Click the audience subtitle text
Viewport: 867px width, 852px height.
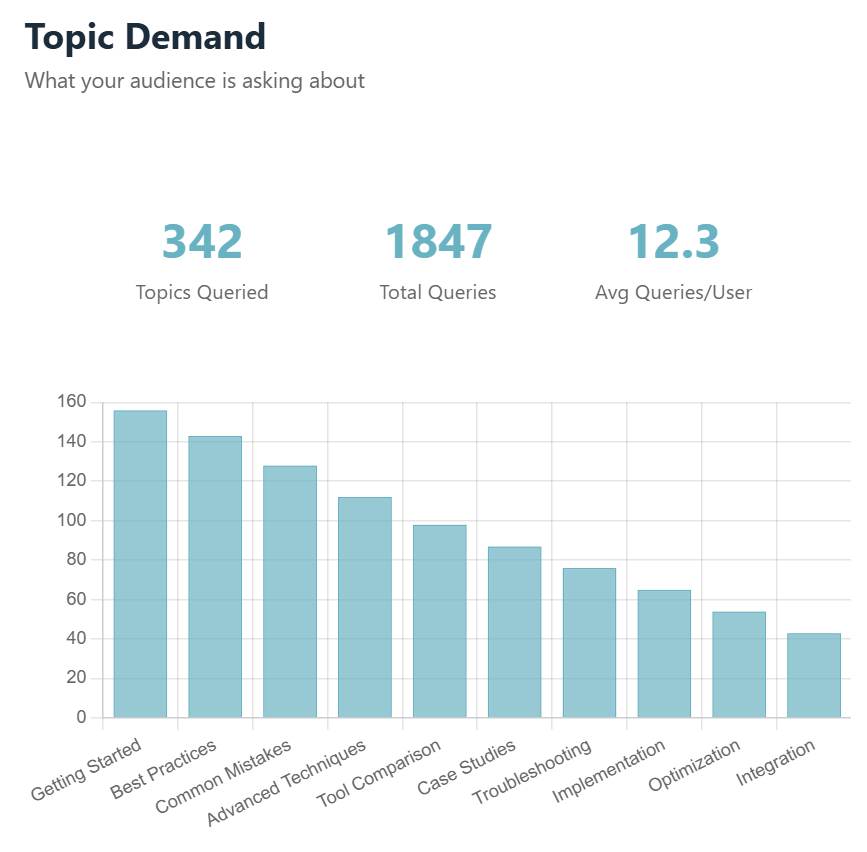tap(197, 81)
